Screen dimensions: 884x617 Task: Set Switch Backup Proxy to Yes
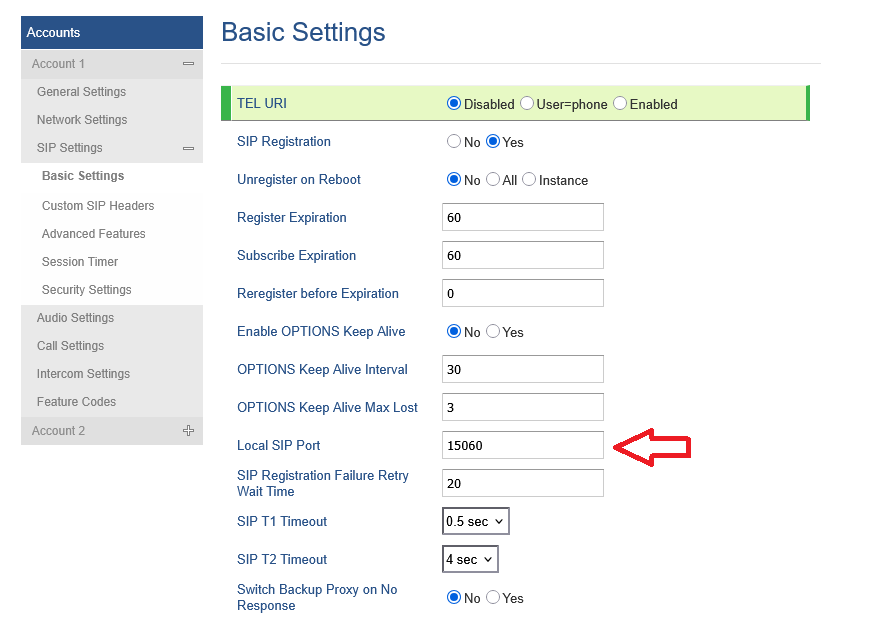[493, 598]
